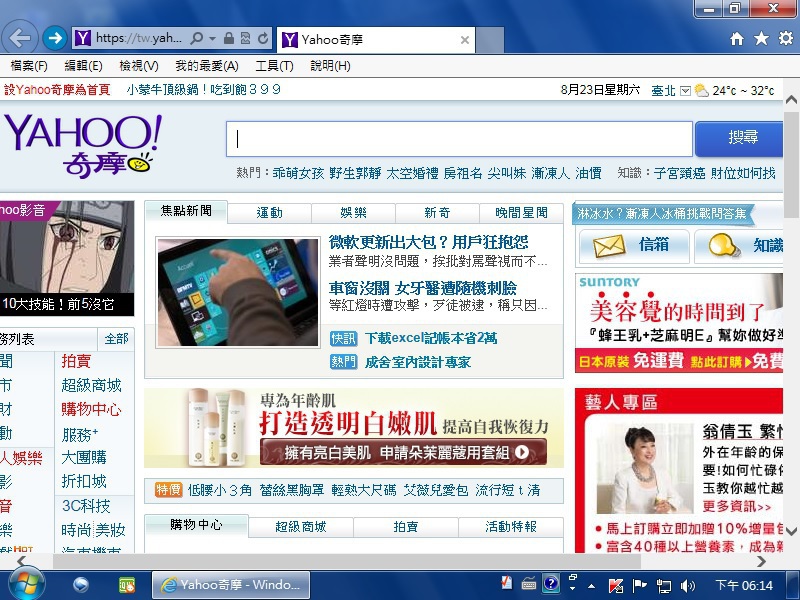Select the 超級商城 shopping tab
The width and height of the screenshot is (800, 600).
pyautogui.click(x=301, y=527)
